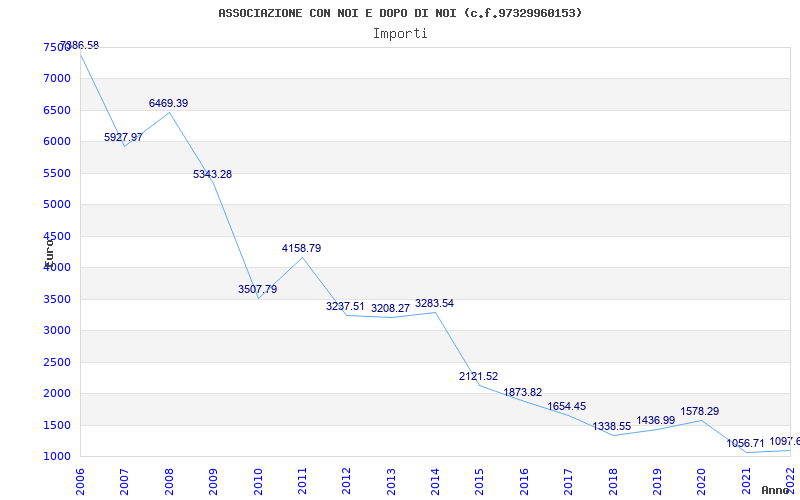Select the data label 1873.82
This screenshot has width=800, height=500.
coord(523,392)
